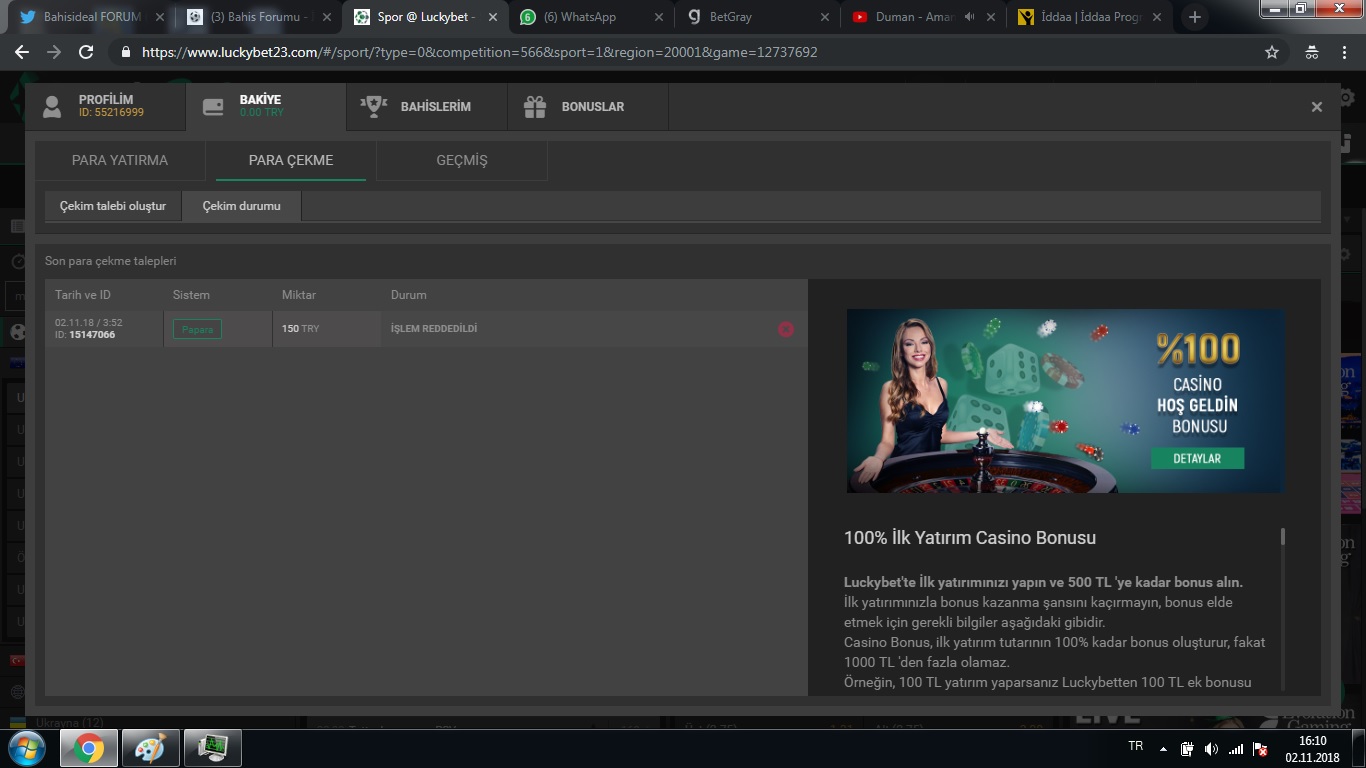Go back in the browser
The height and width of the screenshot is (768, 1366).
click(22, 52)
